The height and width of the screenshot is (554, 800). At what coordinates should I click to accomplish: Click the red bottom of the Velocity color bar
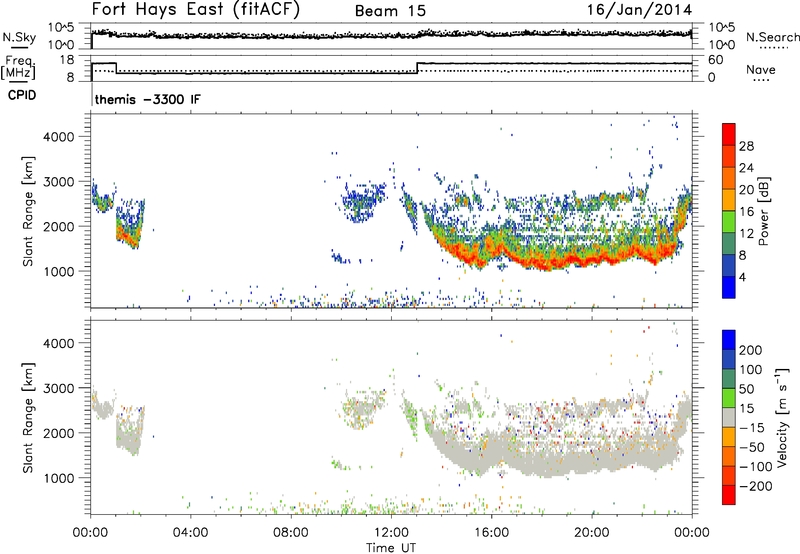729,495
